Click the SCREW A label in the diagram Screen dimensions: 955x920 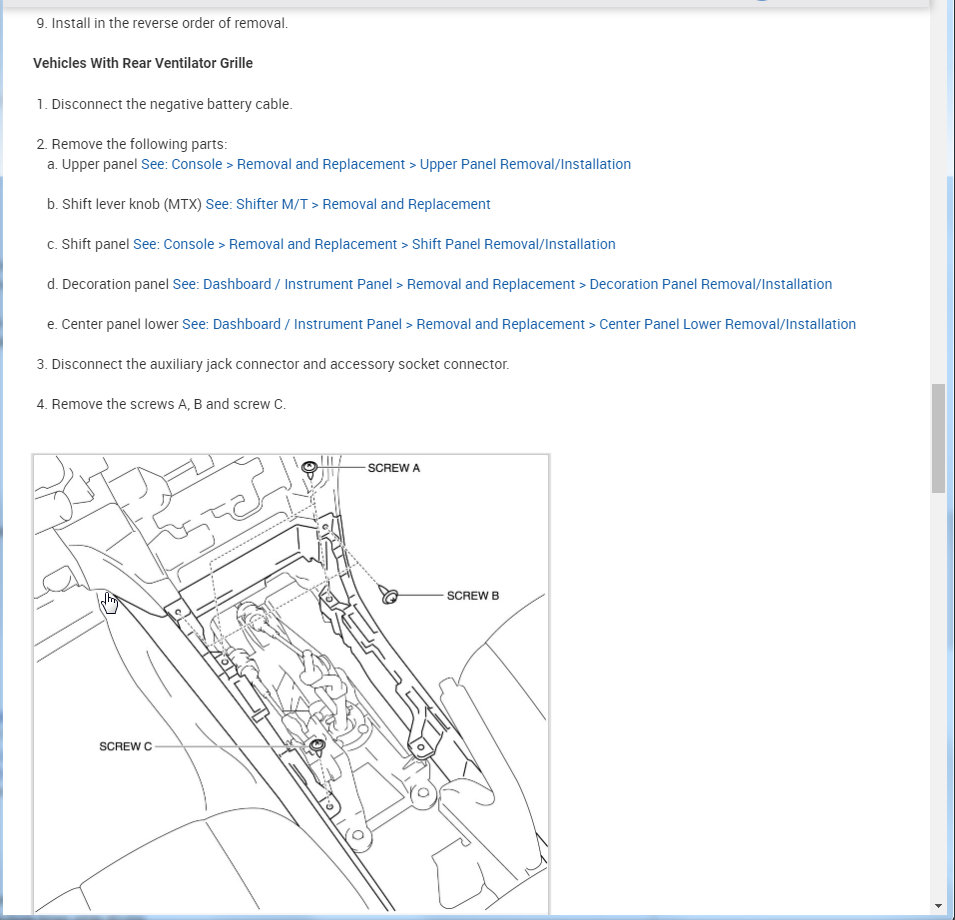[x=393, y=468]
